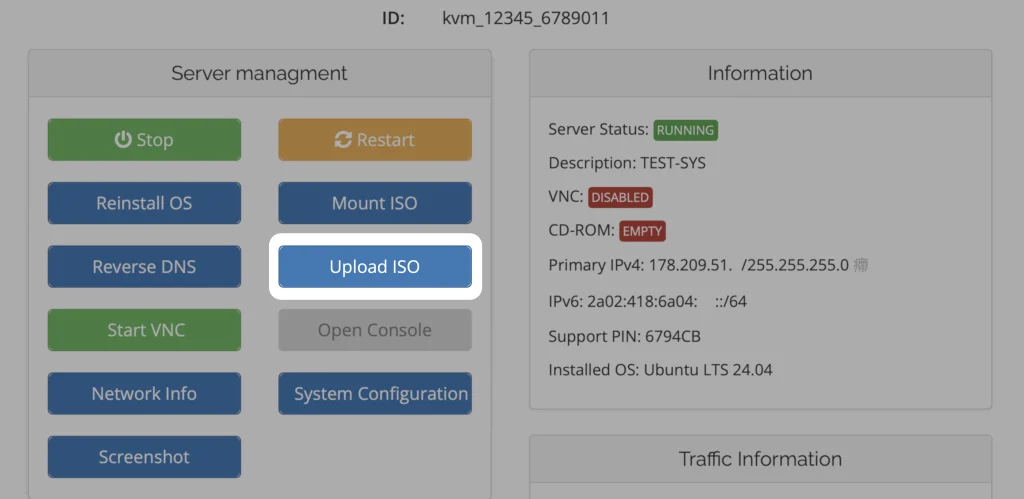Click the server ID kvm_12345_6789011
The height and width of the screenshot is (499, 1024).
pos(525,18)
